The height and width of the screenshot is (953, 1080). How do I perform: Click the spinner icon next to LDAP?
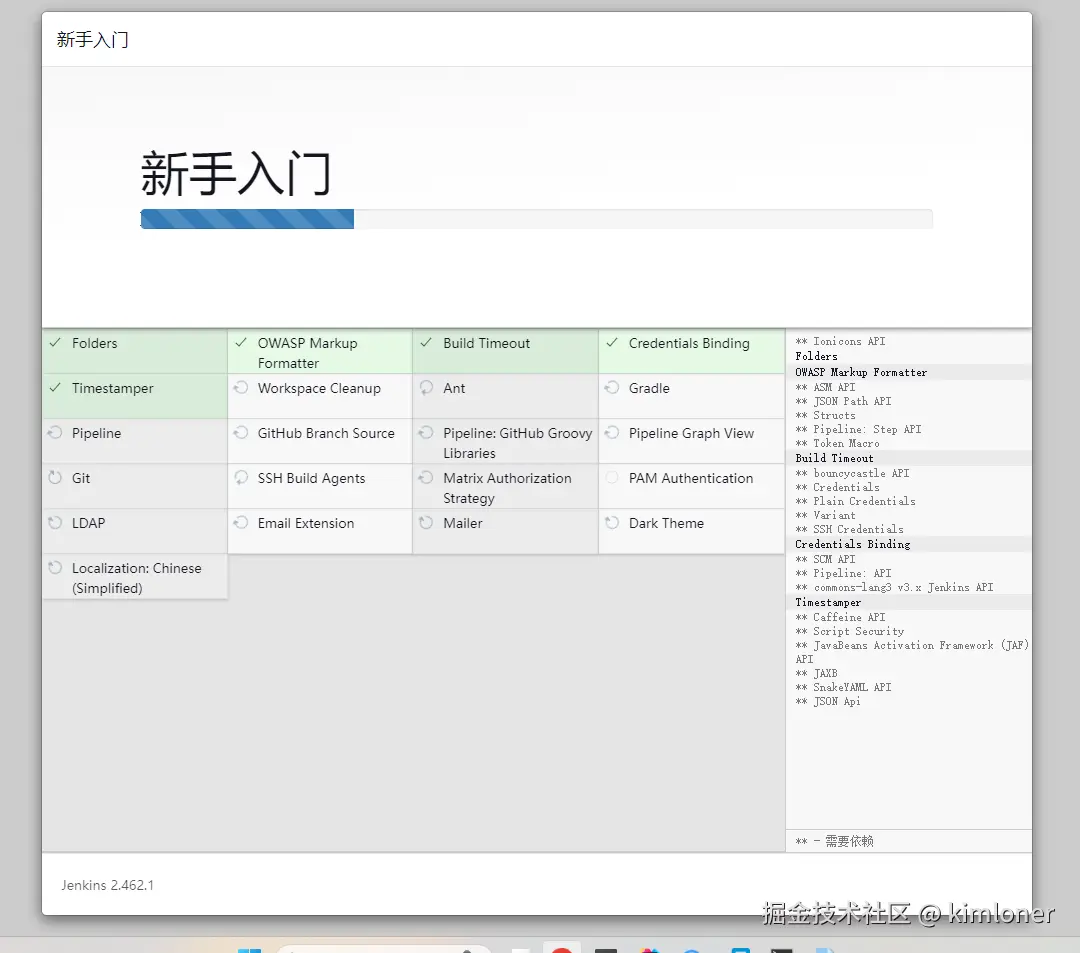click(x=55, y=523)
